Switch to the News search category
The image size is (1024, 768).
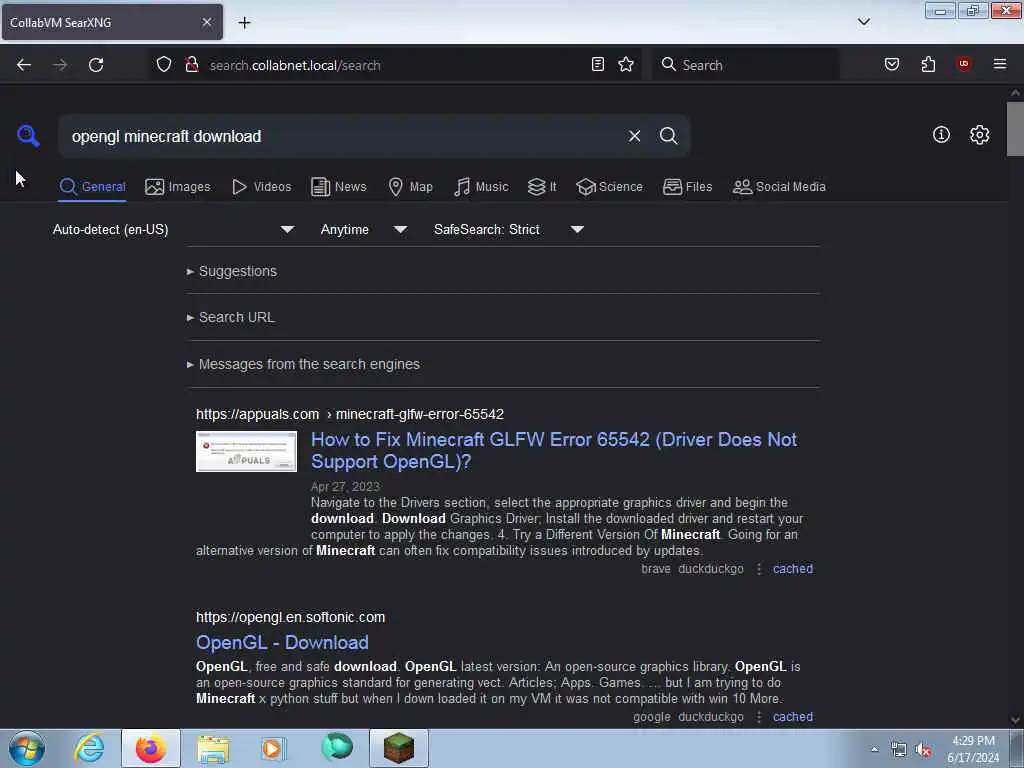[x=339, y=187]
